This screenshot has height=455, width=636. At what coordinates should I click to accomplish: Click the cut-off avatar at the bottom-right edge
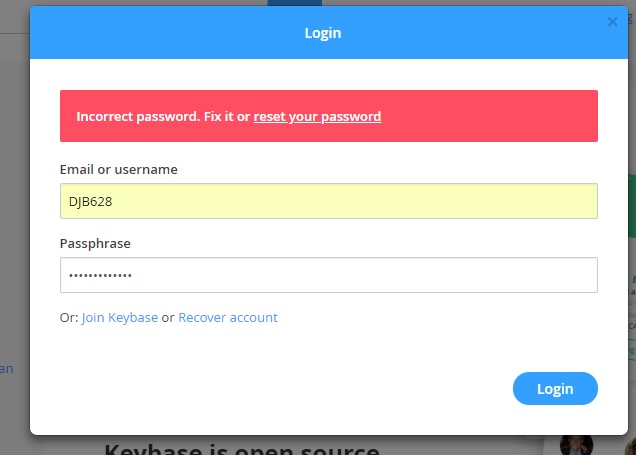coord(631,446)
